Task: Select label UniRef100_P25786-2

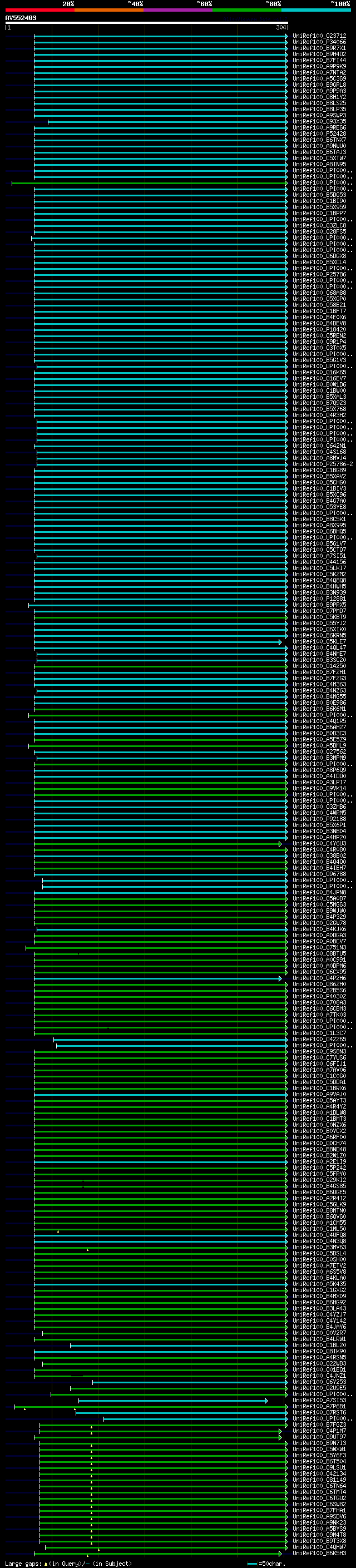Action: tap(323, 464)
